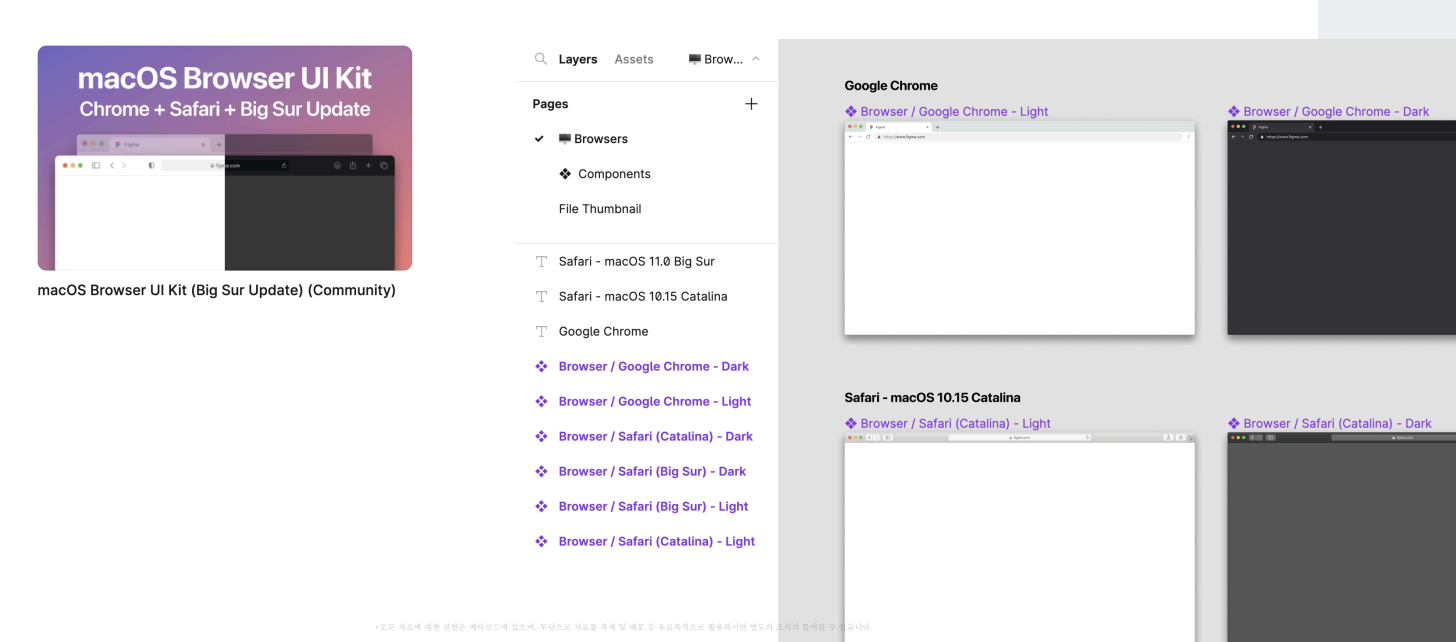
Task: Select the Chrome Light browser frame
Action: [x=1020, y=228]
